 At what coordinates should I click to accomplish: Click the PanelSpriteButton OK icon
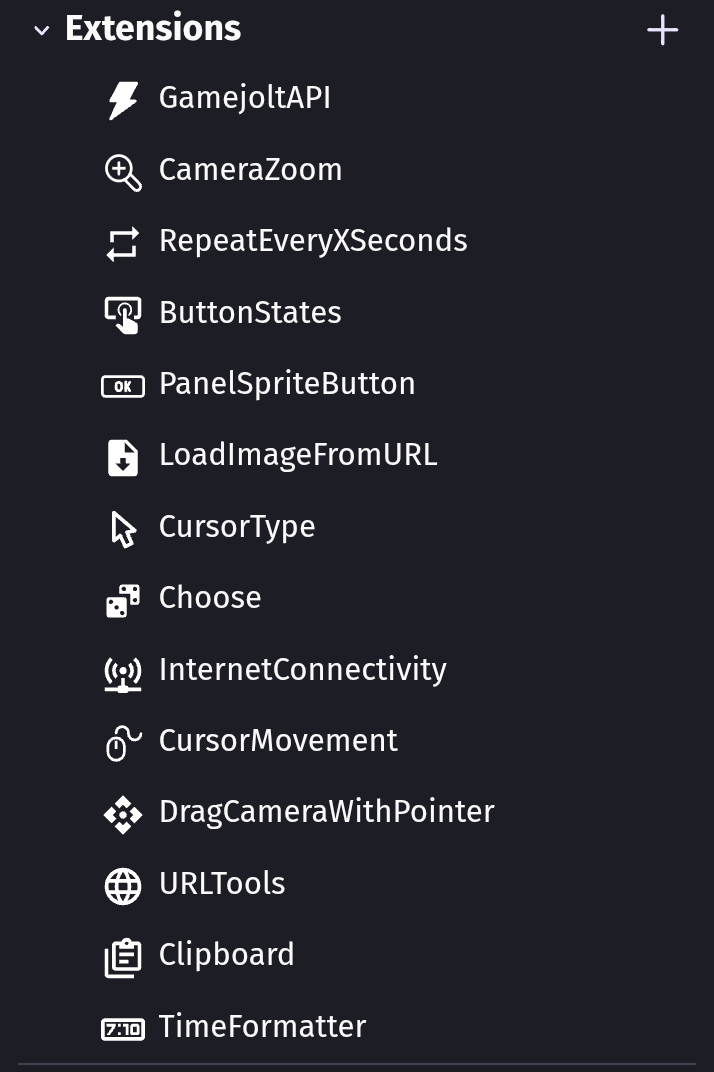(x=123, y=385)
